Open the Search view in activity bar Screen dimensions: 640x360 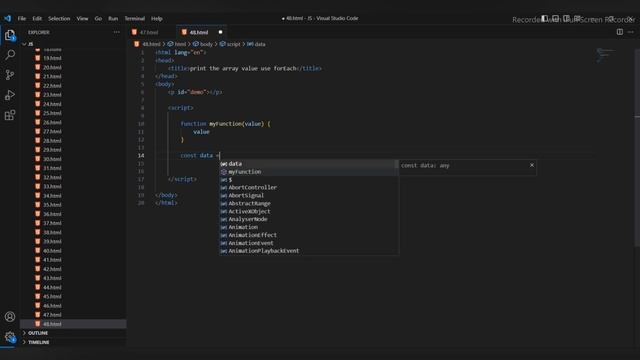click(x=10, y=54)
